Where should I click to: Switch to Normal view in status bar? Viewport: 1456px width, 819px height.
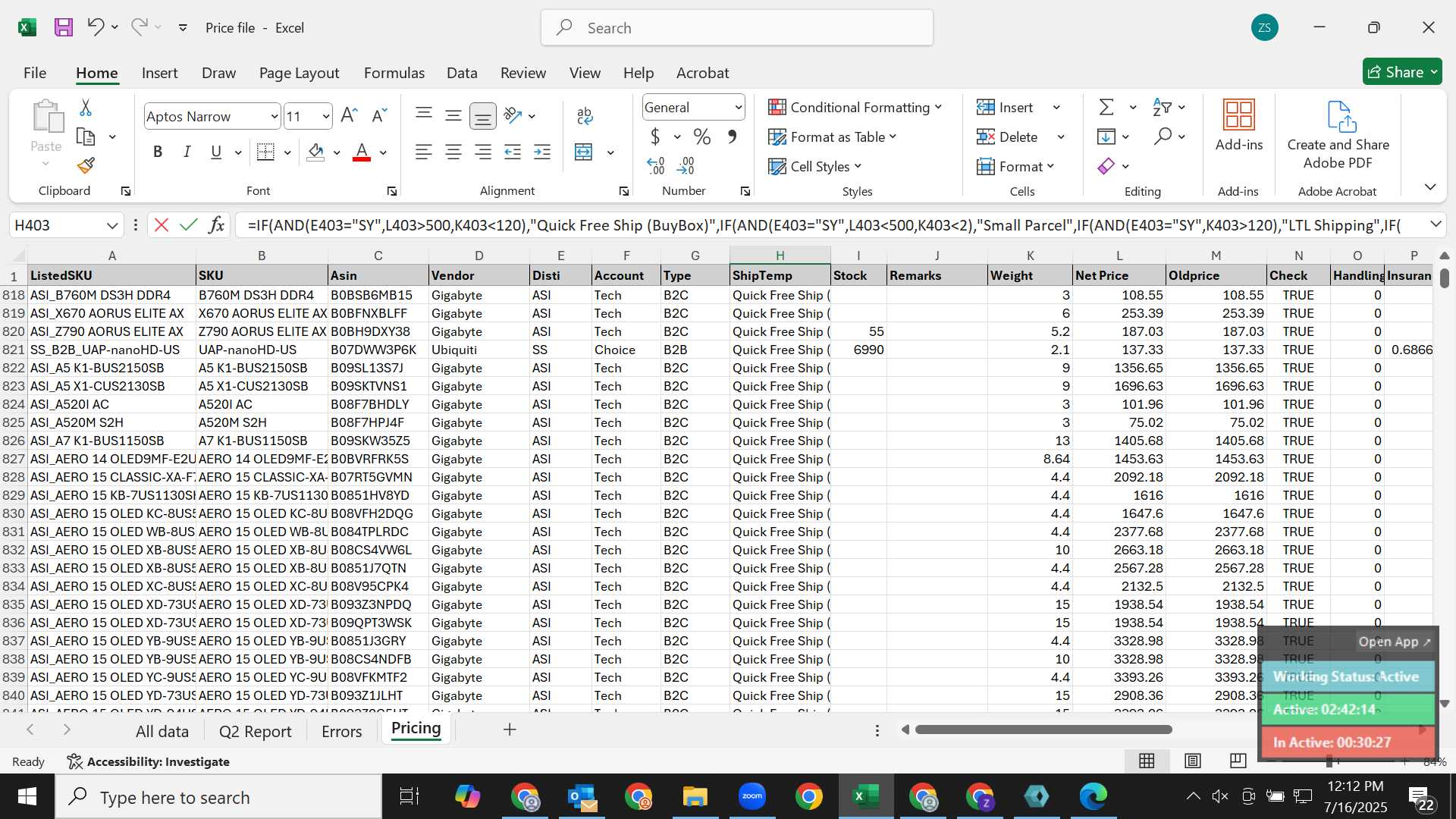pos(1147,761)
